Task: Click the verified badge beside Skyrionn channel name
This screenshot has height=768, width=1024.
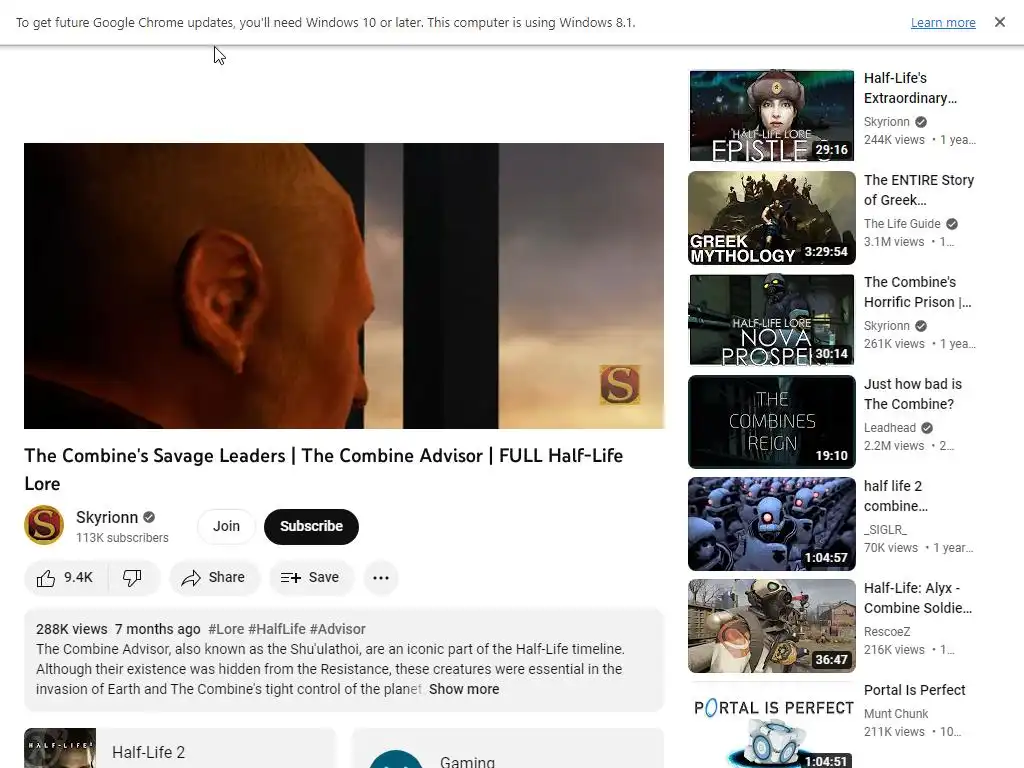Action: coord(150,517)
